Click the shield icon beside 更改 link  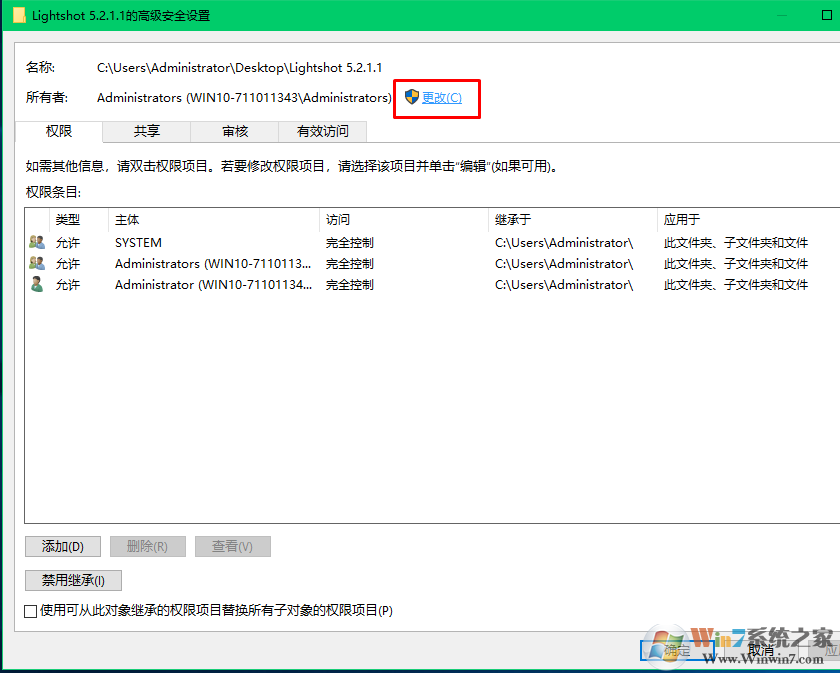pos(410,97)
